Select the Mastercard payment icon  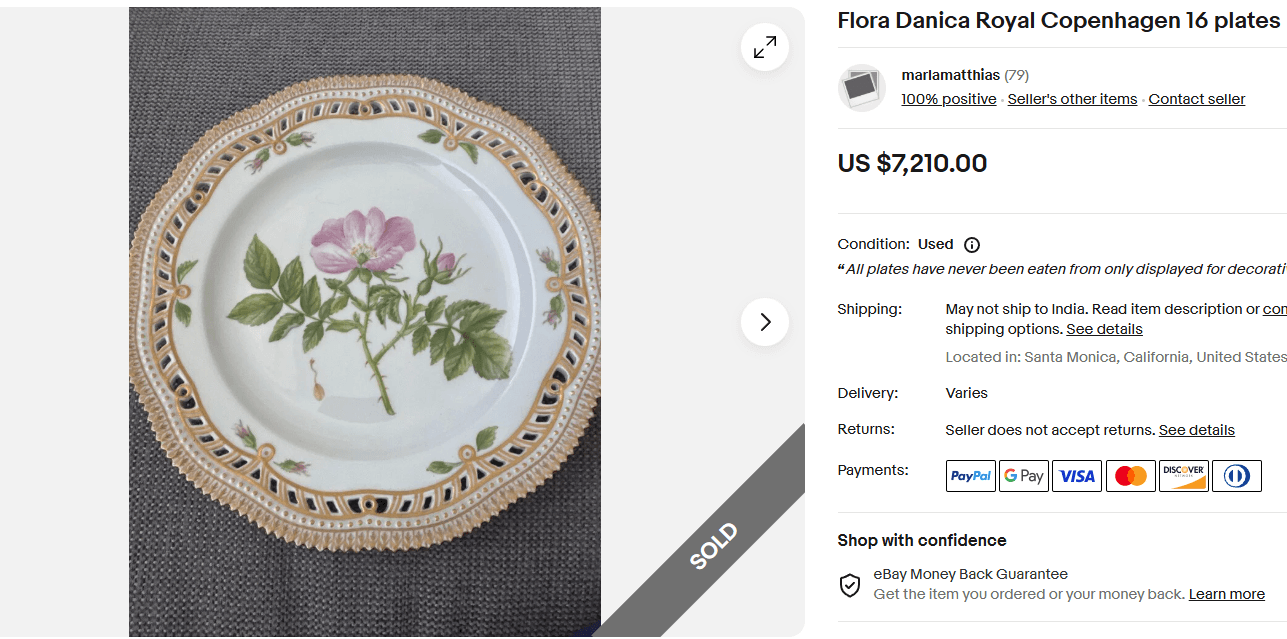pyautogui.click(x=1130, y=476)
